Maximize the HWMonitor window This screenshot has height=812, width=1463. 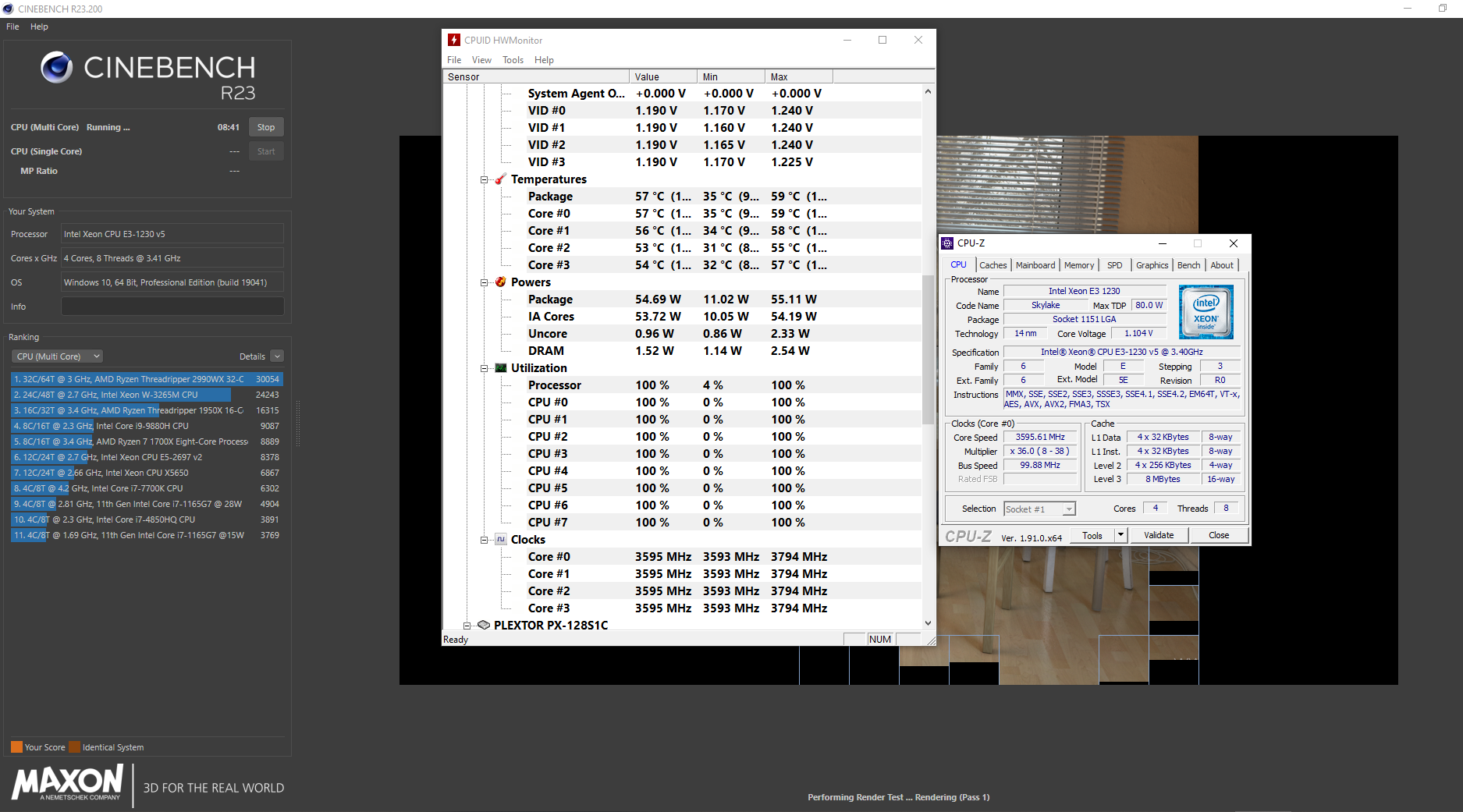pos(882,40)
